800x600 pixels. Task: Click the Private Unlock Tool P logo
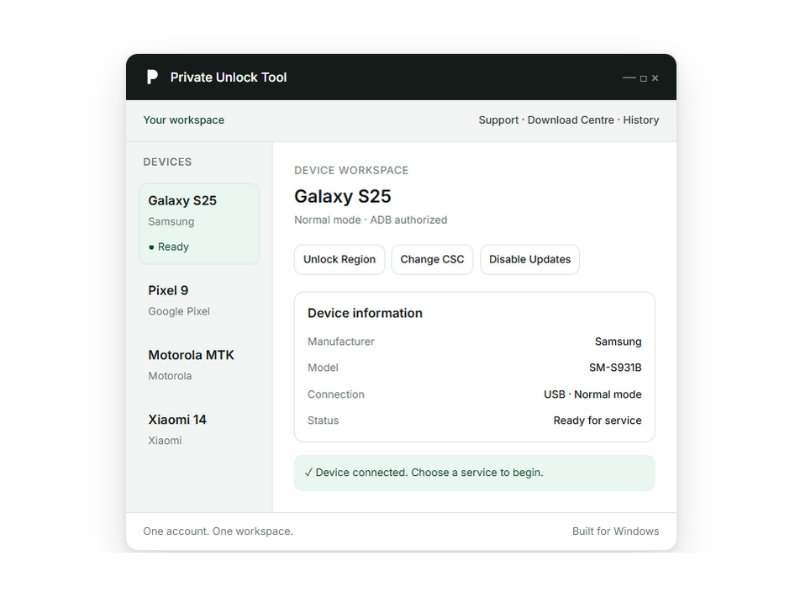tap(152, 77)
